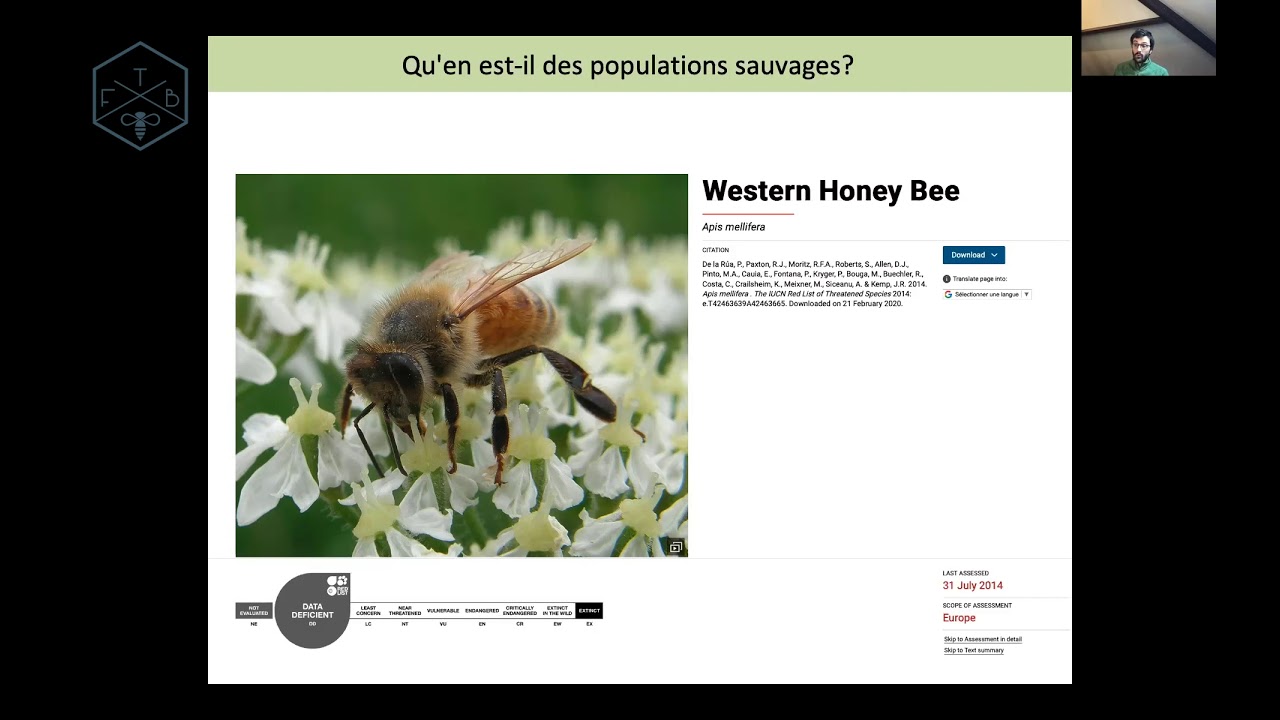
Task: Click the hexagonal bee logo
Action: [140, 96]
